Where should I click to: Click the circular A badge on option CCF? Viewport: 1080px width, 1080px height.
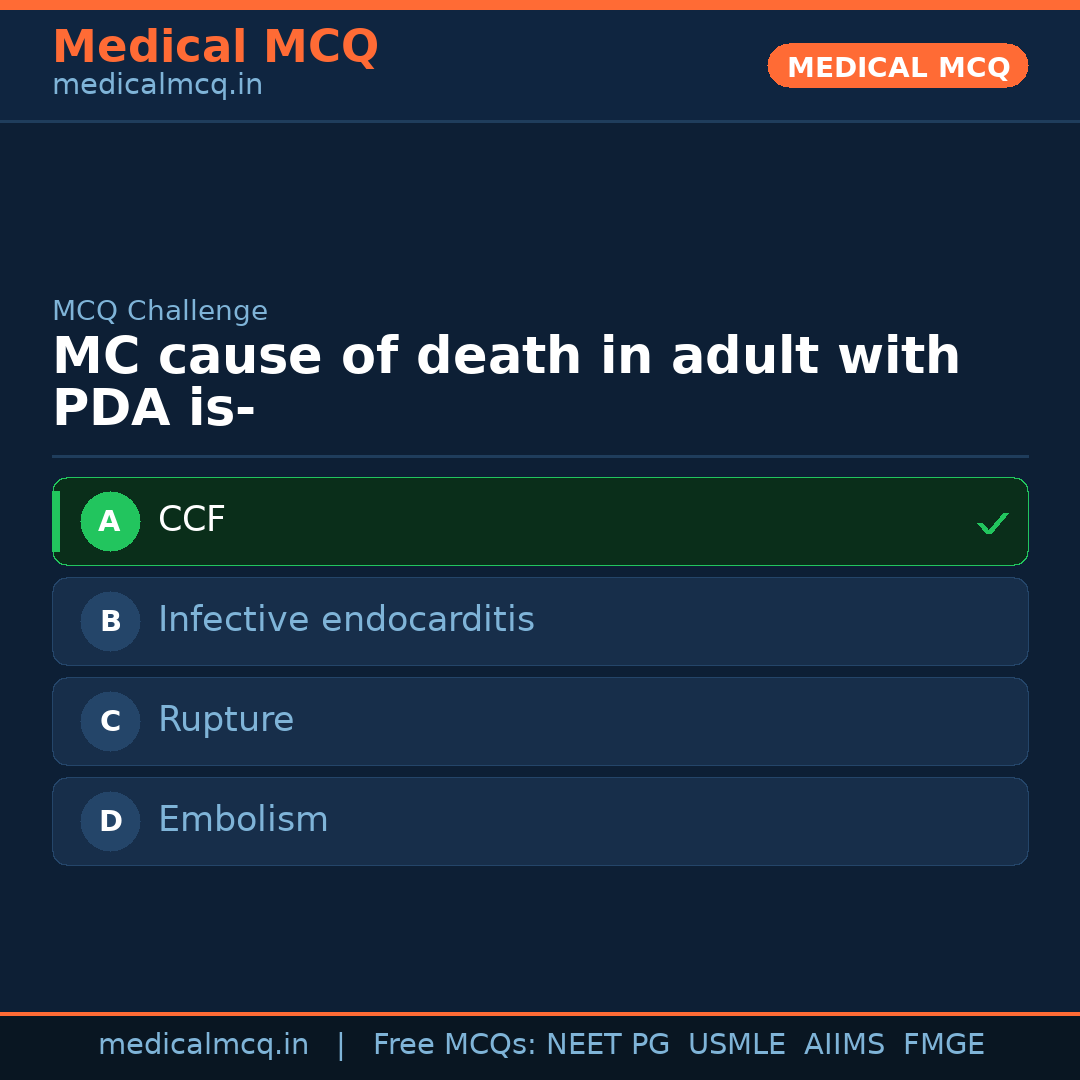pos(110,521)
